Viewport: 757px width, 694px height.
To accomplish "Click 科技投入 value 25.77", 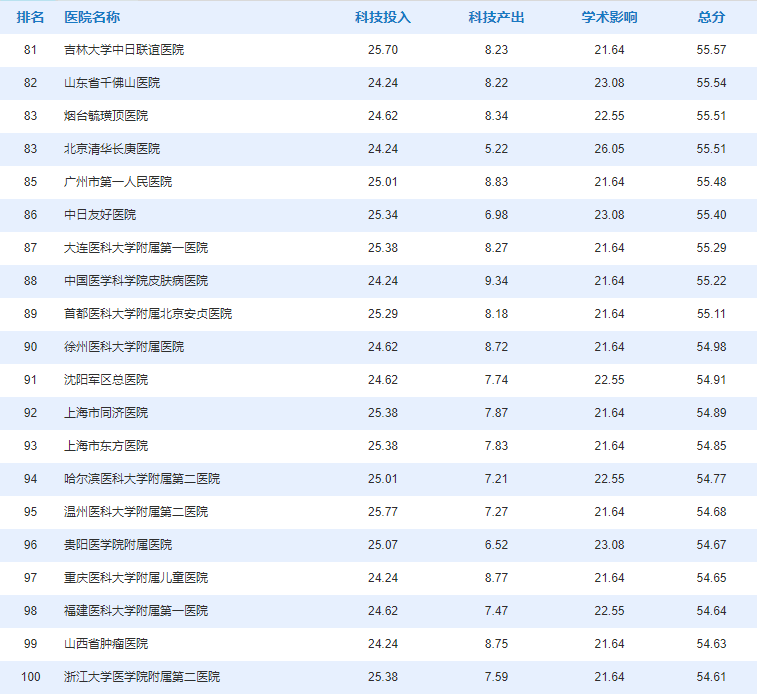I will [x=383, y=512].
